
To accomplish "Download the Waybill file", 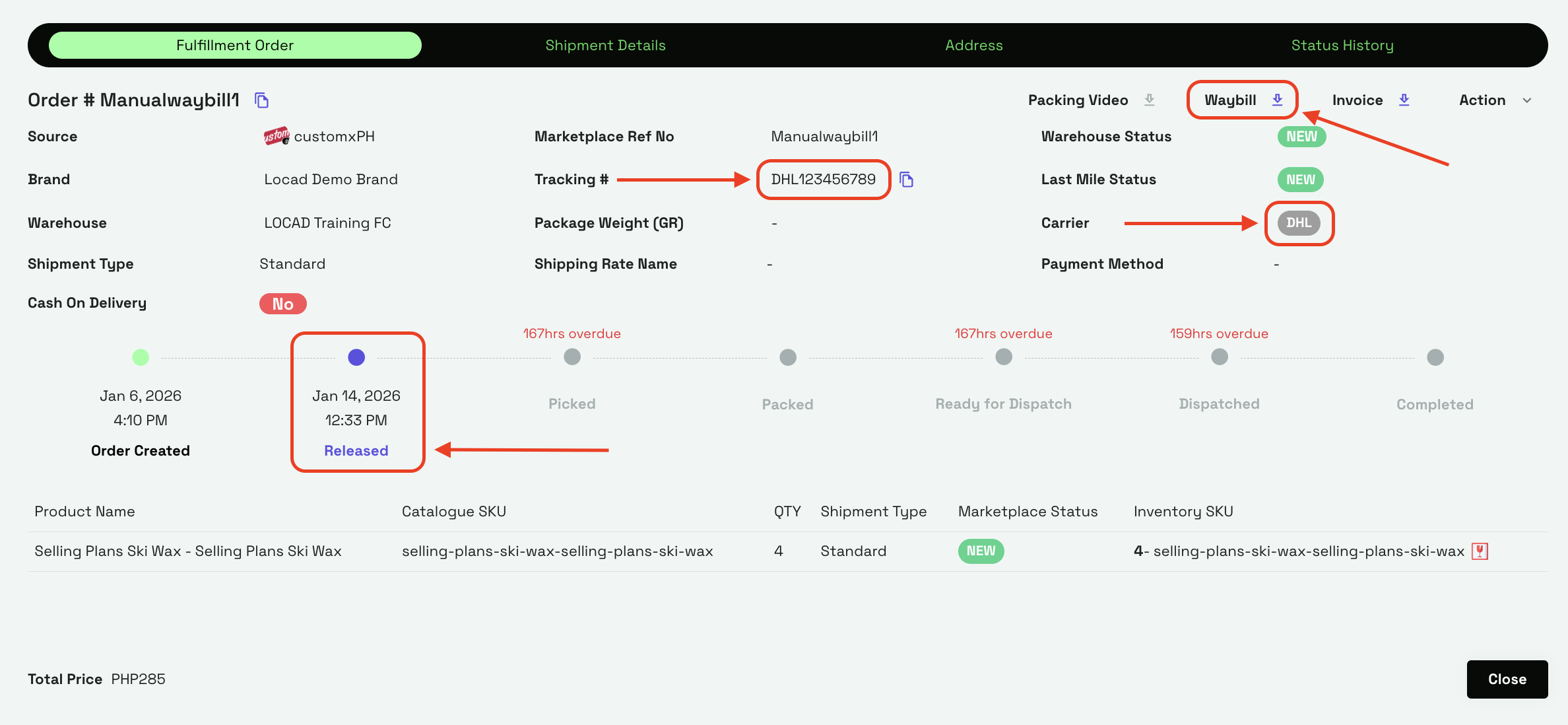I will (x=1277, y=100).
